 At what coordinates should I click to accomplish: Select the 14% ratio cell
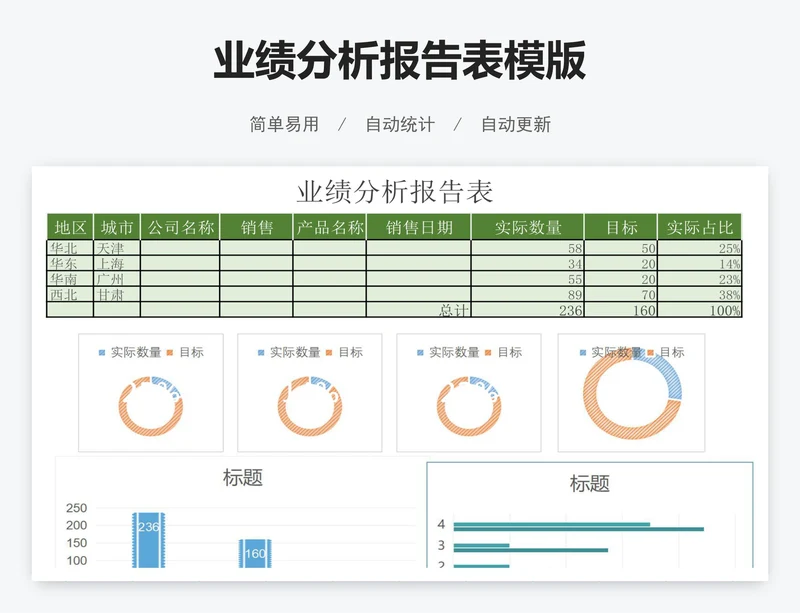[x=699, y=263]
